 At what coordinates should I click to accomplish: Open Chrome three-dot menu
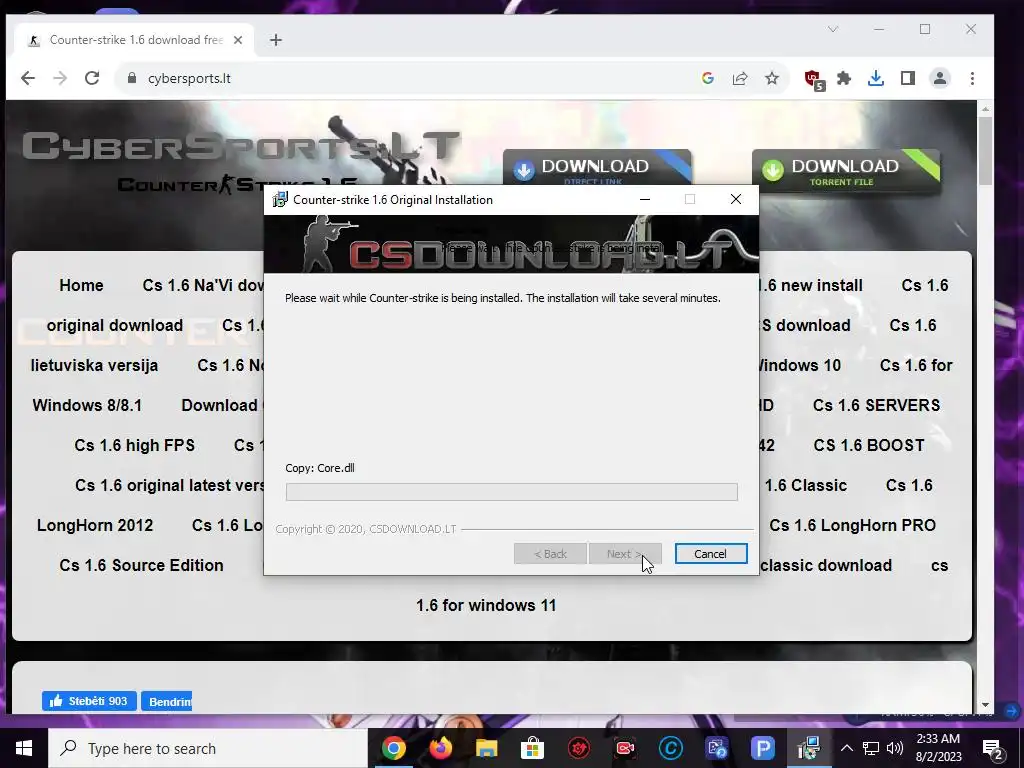coord(972,78)
